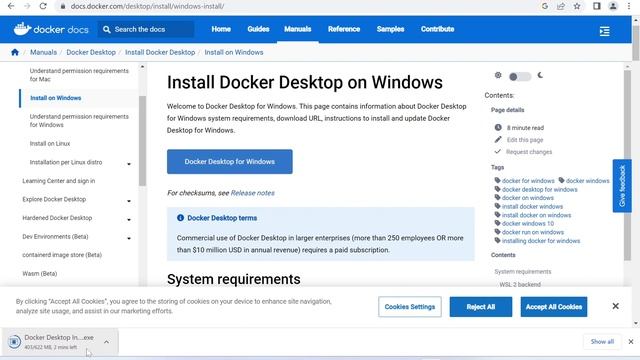Dismiss cookie banner with X icon
640x360 pixels.
coord(616,306)
